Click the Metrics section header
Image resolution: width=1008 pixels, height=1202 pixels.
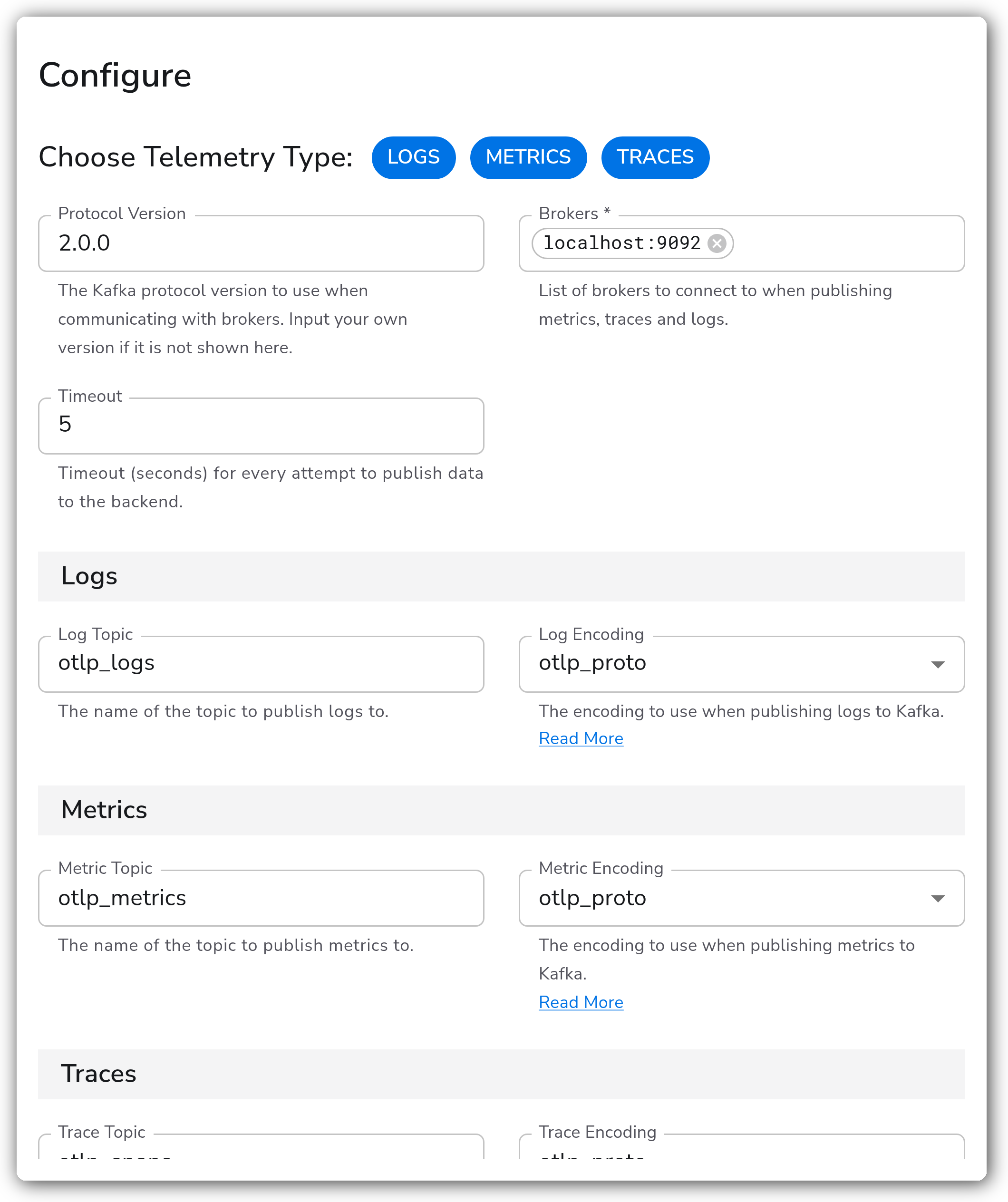click(501, 811)
